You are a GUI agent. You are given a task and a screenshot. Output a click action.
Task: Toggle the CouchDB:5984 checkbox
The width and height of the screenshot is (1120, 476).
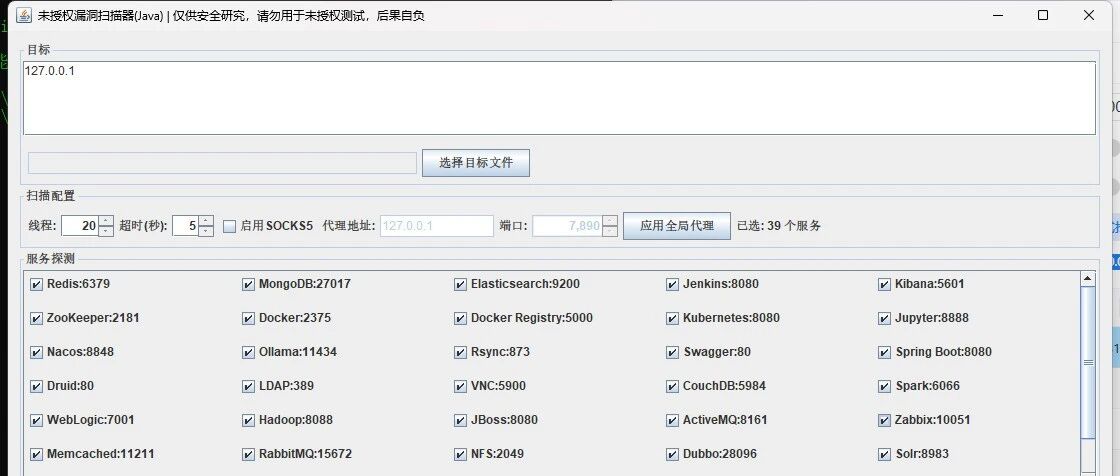coord(672,386)
